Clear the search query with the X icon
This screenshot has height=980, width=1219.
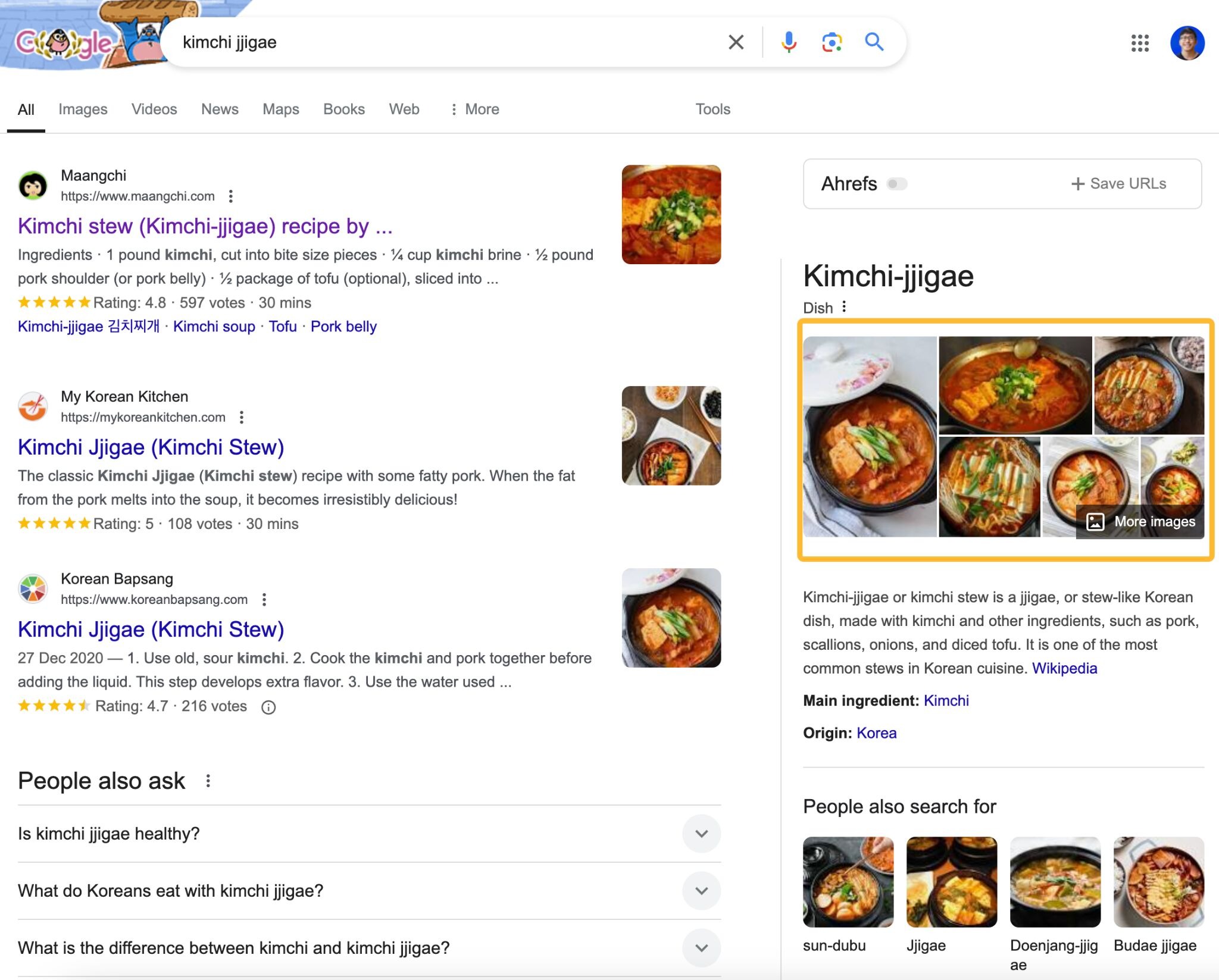[736, 42]
